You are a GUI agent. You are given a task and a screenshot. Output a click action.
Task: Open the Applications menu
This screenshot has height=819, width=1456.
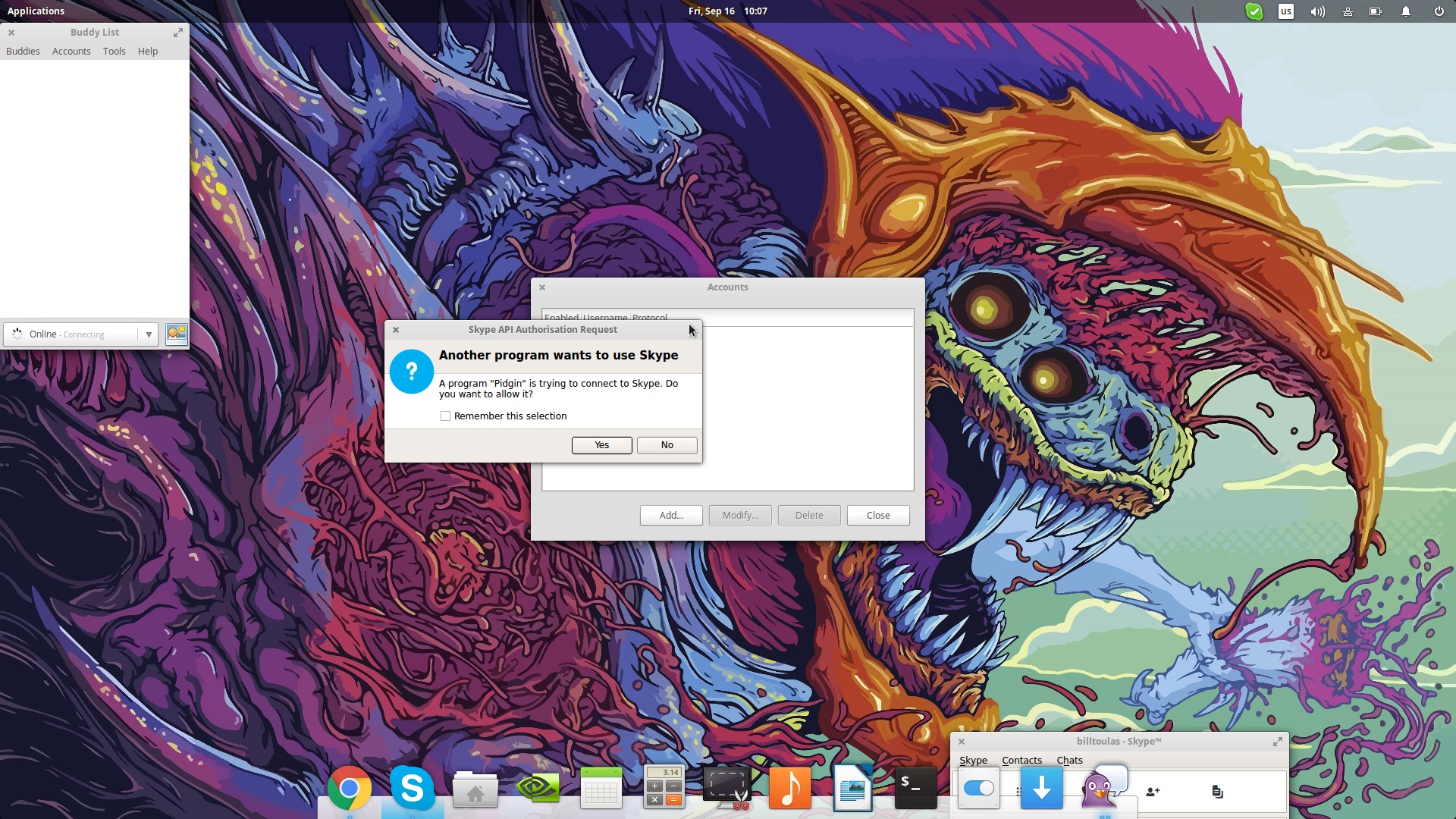[x=36, y=11]
